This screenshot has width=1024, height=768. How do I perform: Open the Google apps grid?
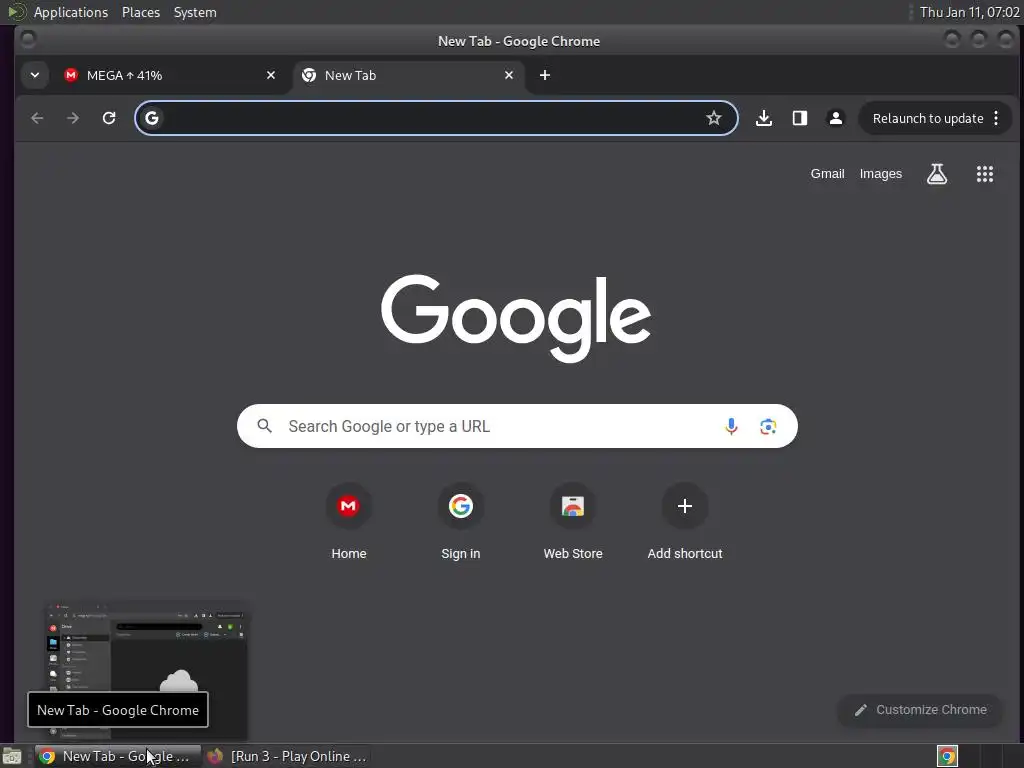(985, 174)
